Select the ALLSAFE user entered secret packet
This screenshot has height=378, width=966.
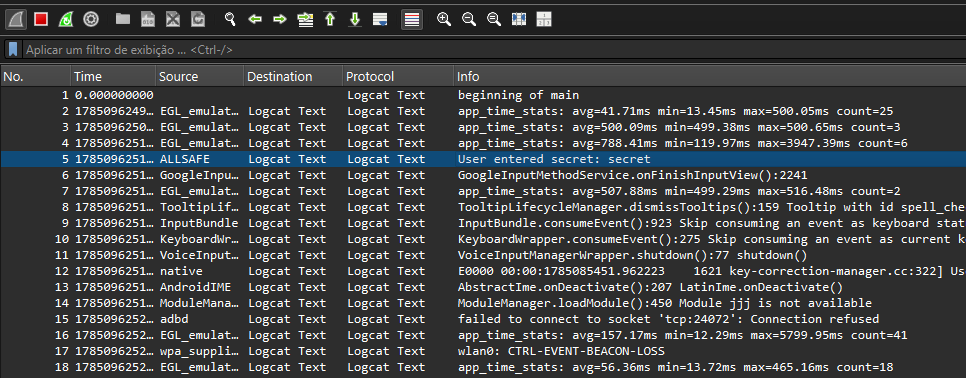pos(483,159)
